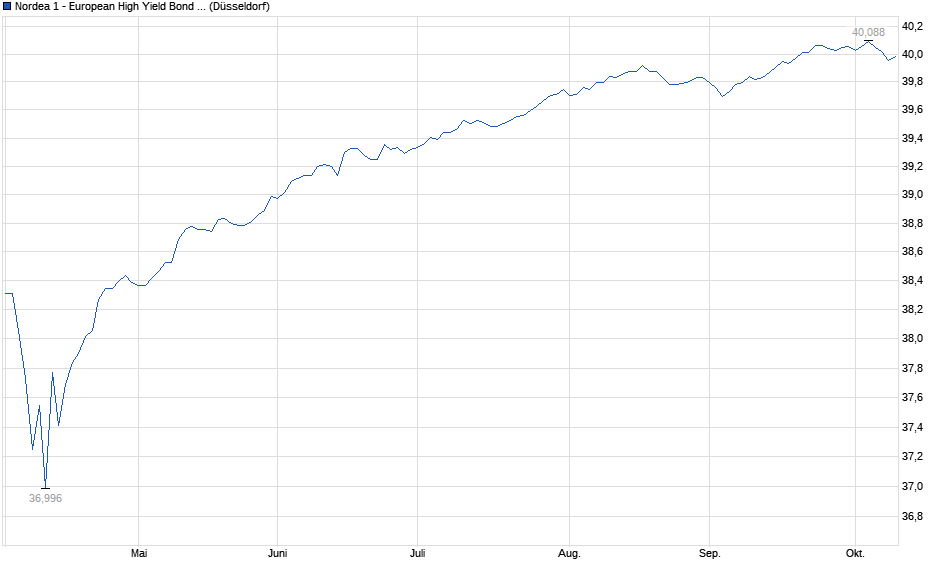Click the 39,0 price axis label

point(912,195)
